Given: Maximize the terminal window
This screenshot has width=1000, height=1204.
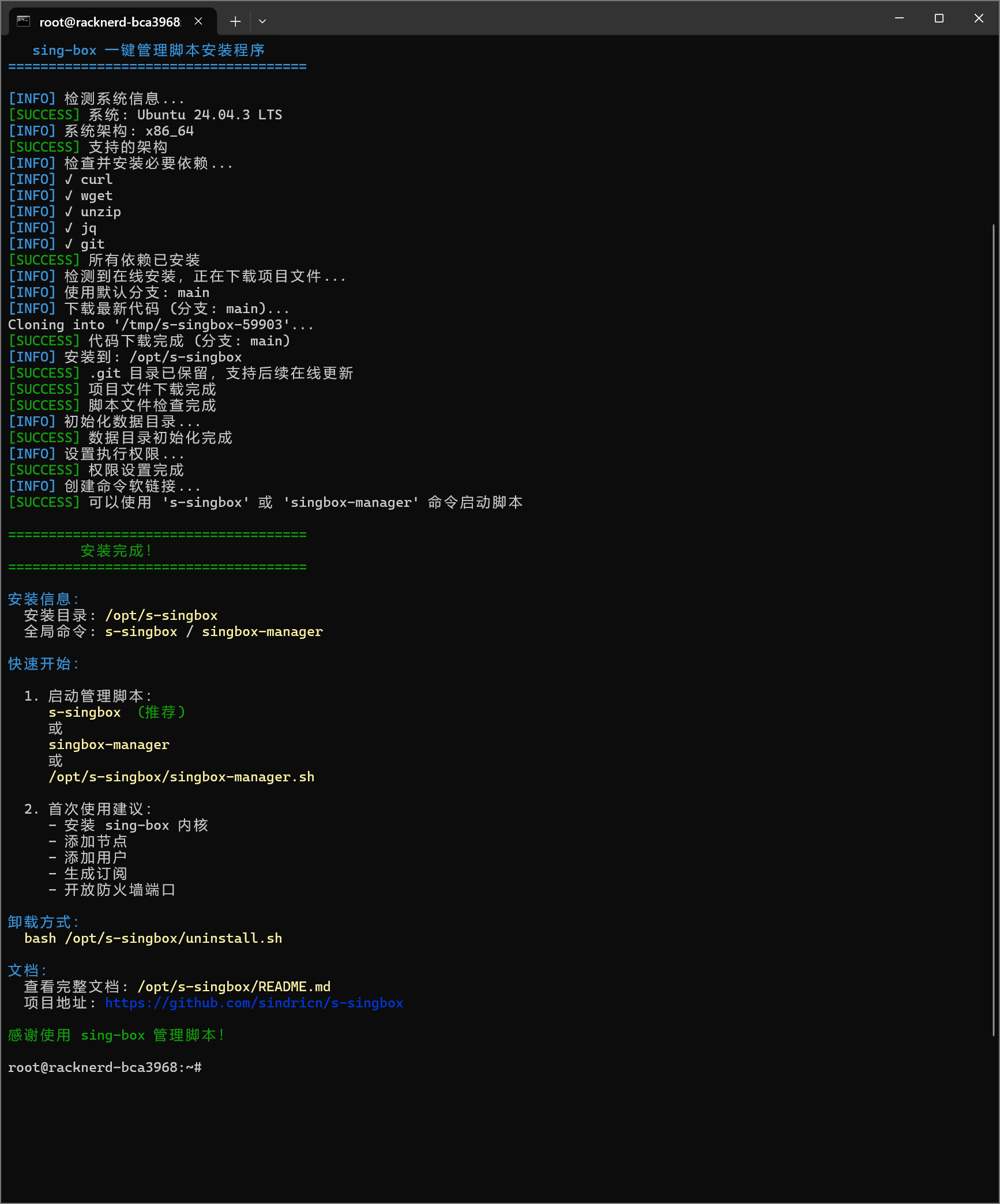Looking at the screenshot, I should coord(938,18).
